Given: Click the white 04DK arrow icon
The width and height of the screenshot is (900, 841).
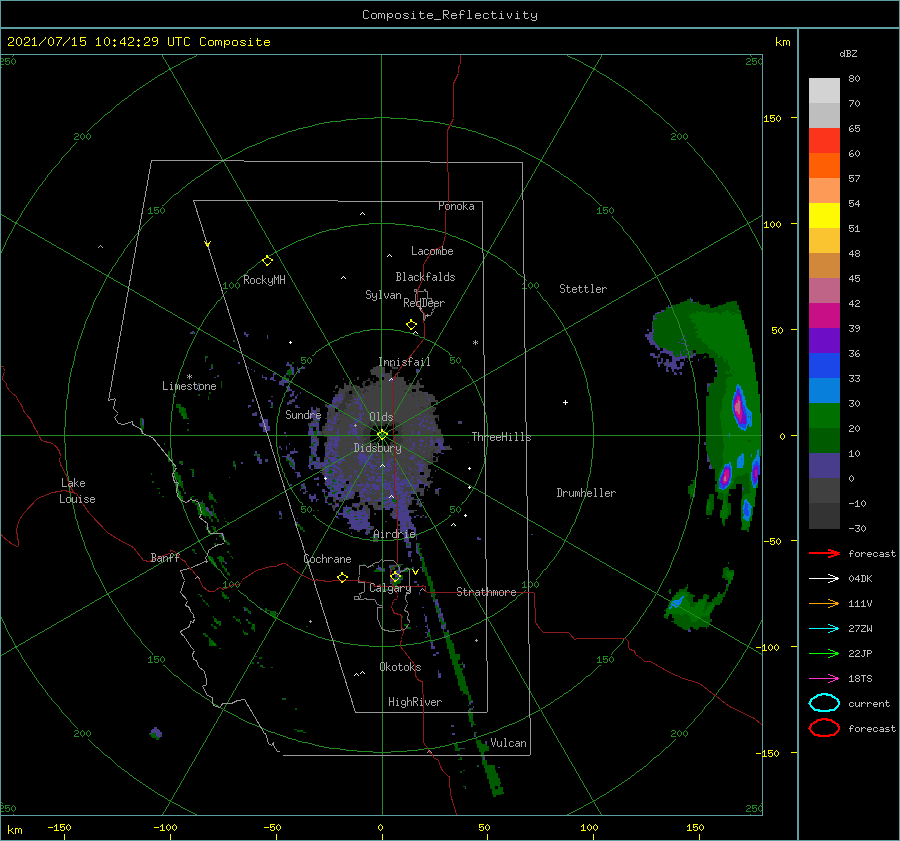Looking at the screenshot, I should point(824,579).
